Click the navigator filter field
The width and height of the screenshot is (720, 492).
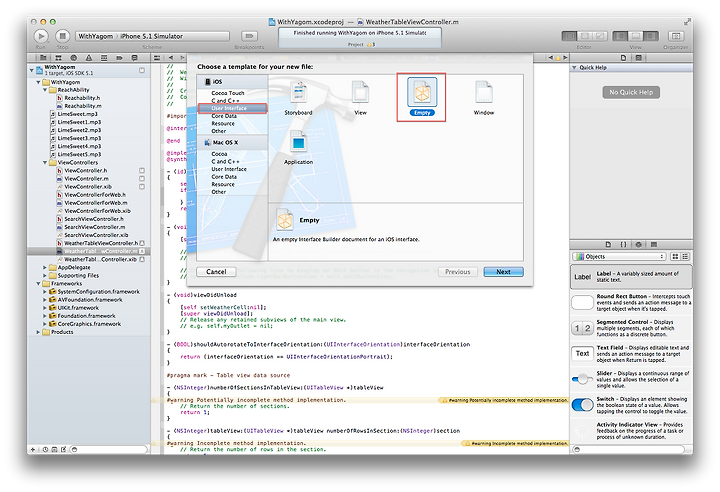(109, 449)
